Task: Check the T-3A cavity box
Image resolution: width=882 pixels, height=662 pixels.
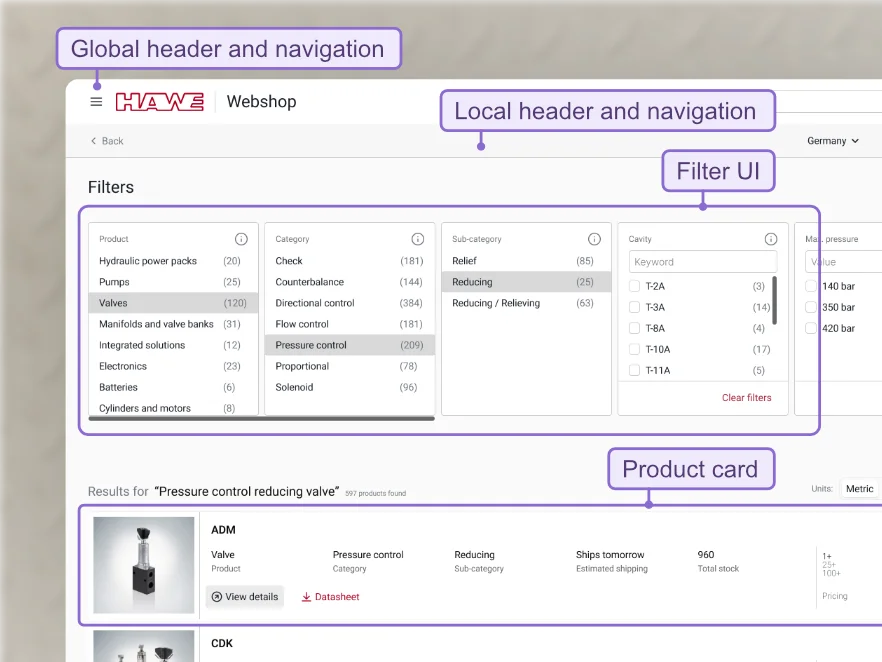Action: click(x=634, y=307)
